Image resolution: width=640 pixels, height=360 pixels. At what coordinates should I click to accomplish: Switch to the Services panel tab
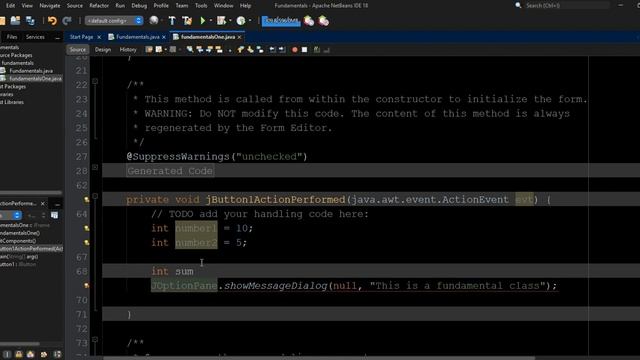pyautogui.click(x=35, y=37)
